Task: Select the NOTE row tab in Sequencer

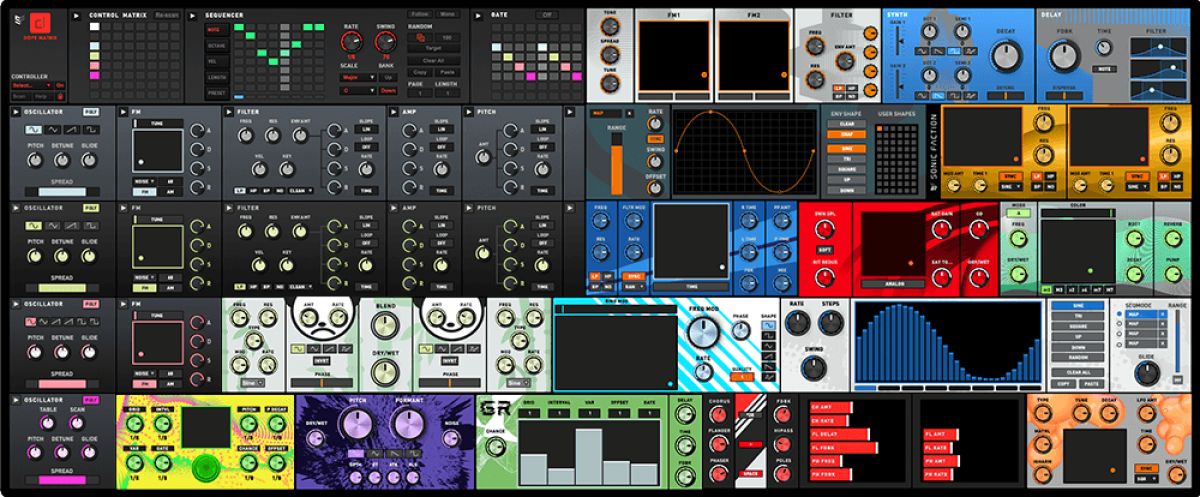Action: point(216,29)
